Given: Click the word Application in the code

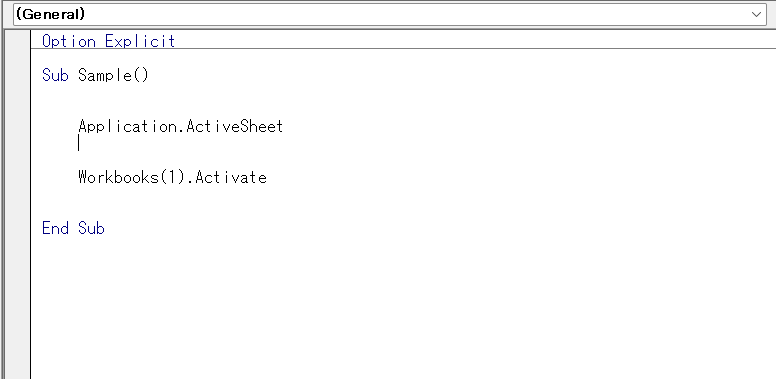Looking at the screenshot, I should pos(128,127).
